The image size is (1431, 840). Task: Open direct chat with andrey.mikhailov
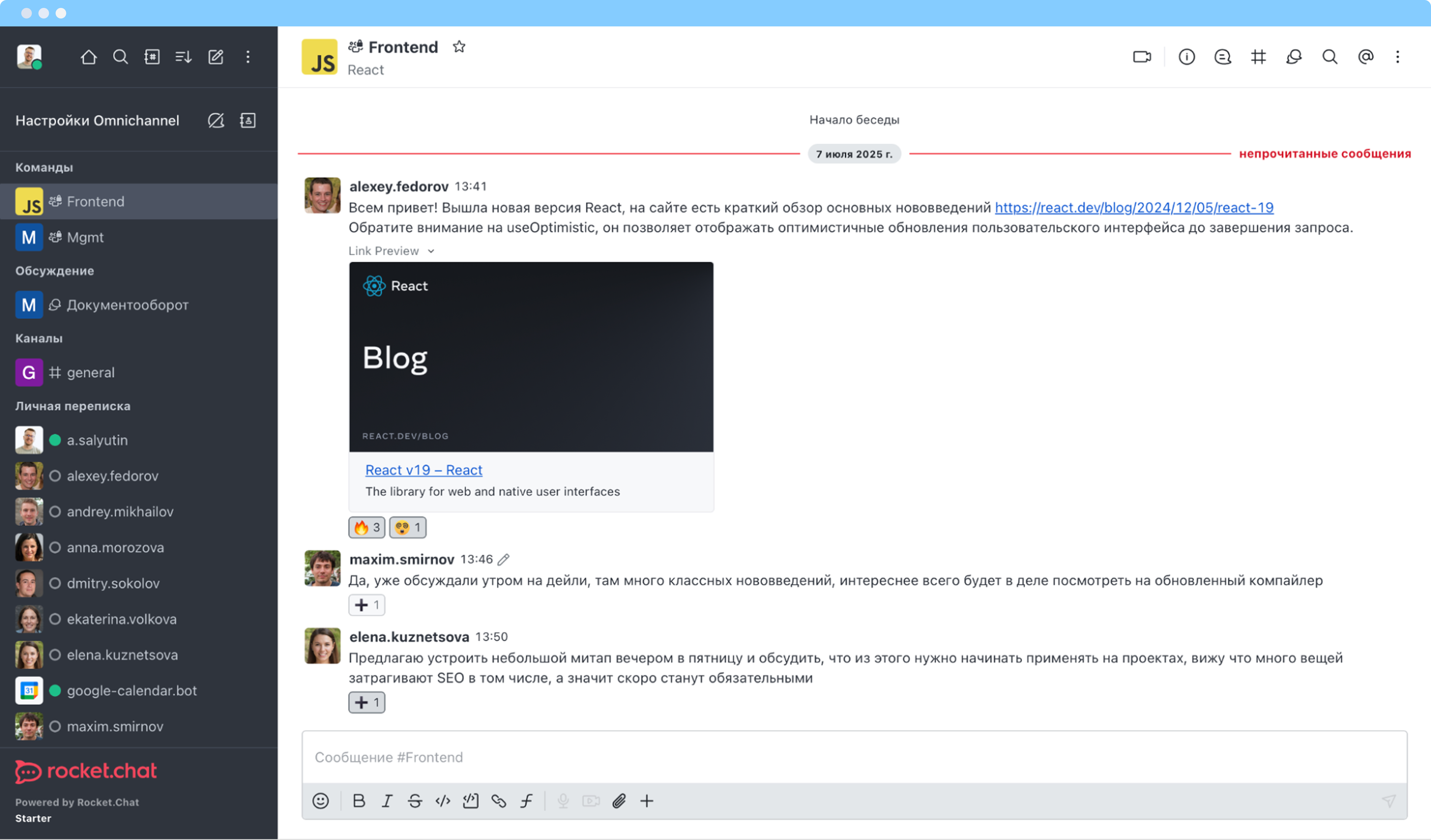click(138, 512)
